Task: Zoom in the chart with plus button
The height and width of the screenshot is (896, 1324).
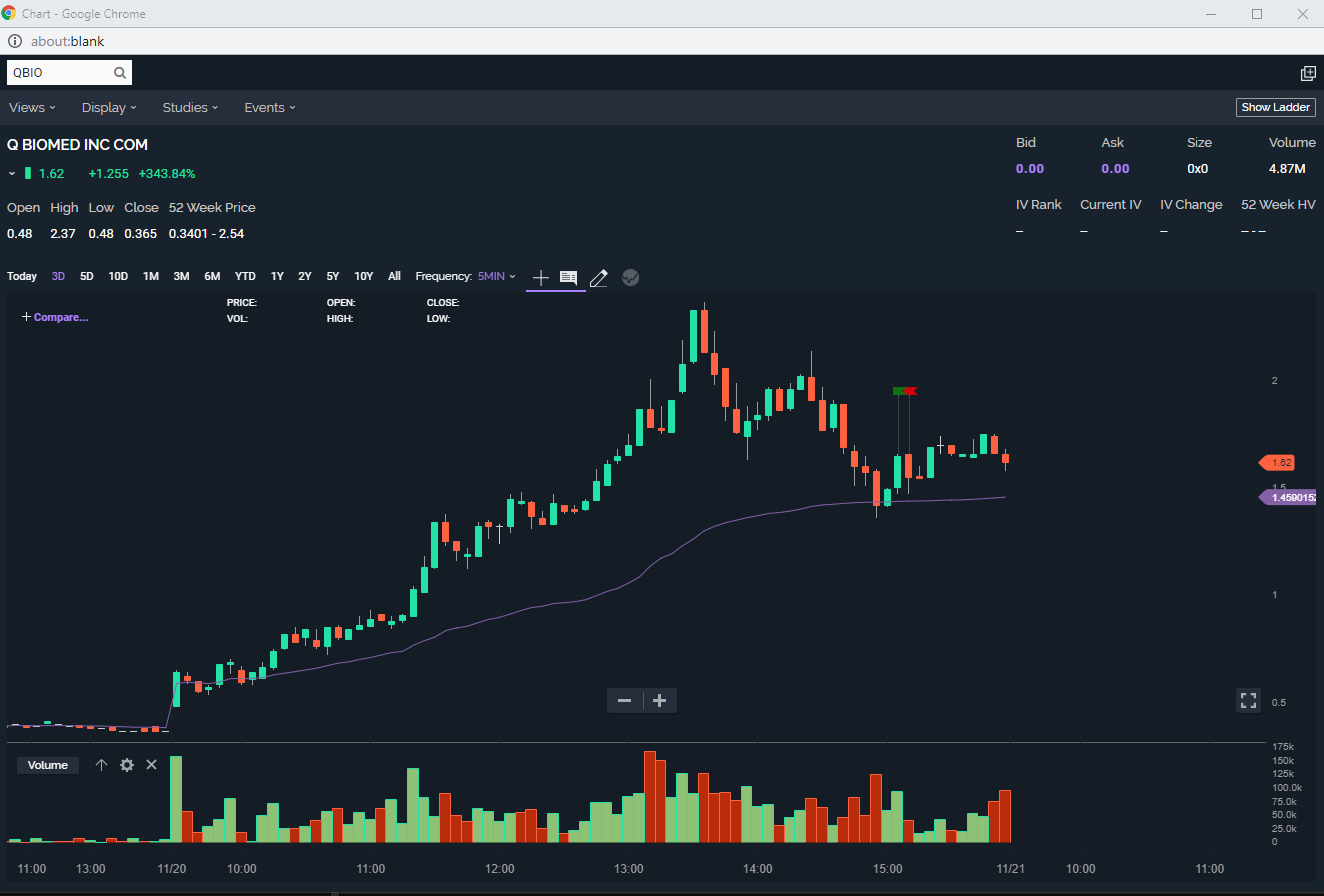Action: 659,700
